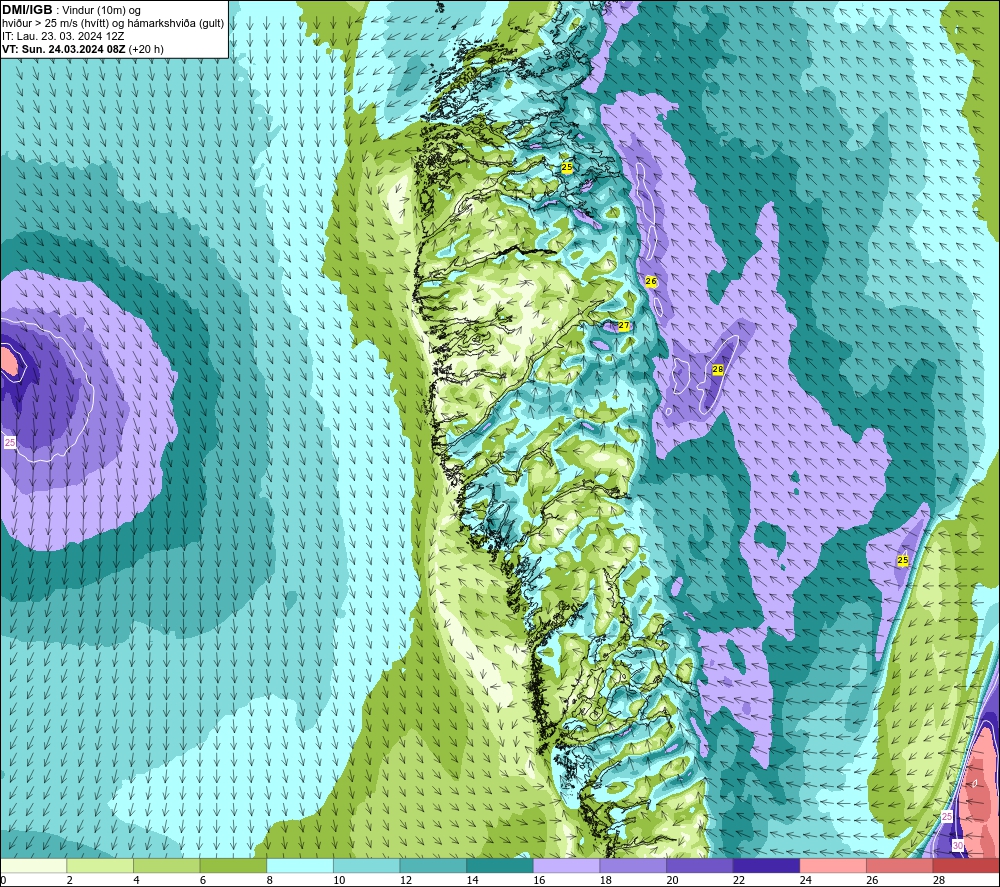Click the yellow max gust label 28

(717, 369)
